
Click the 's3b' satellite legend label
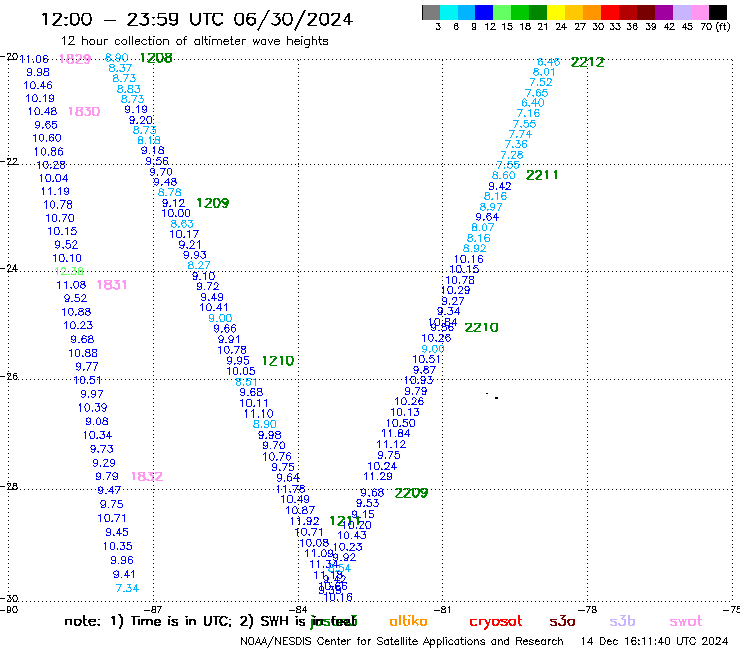622,621
